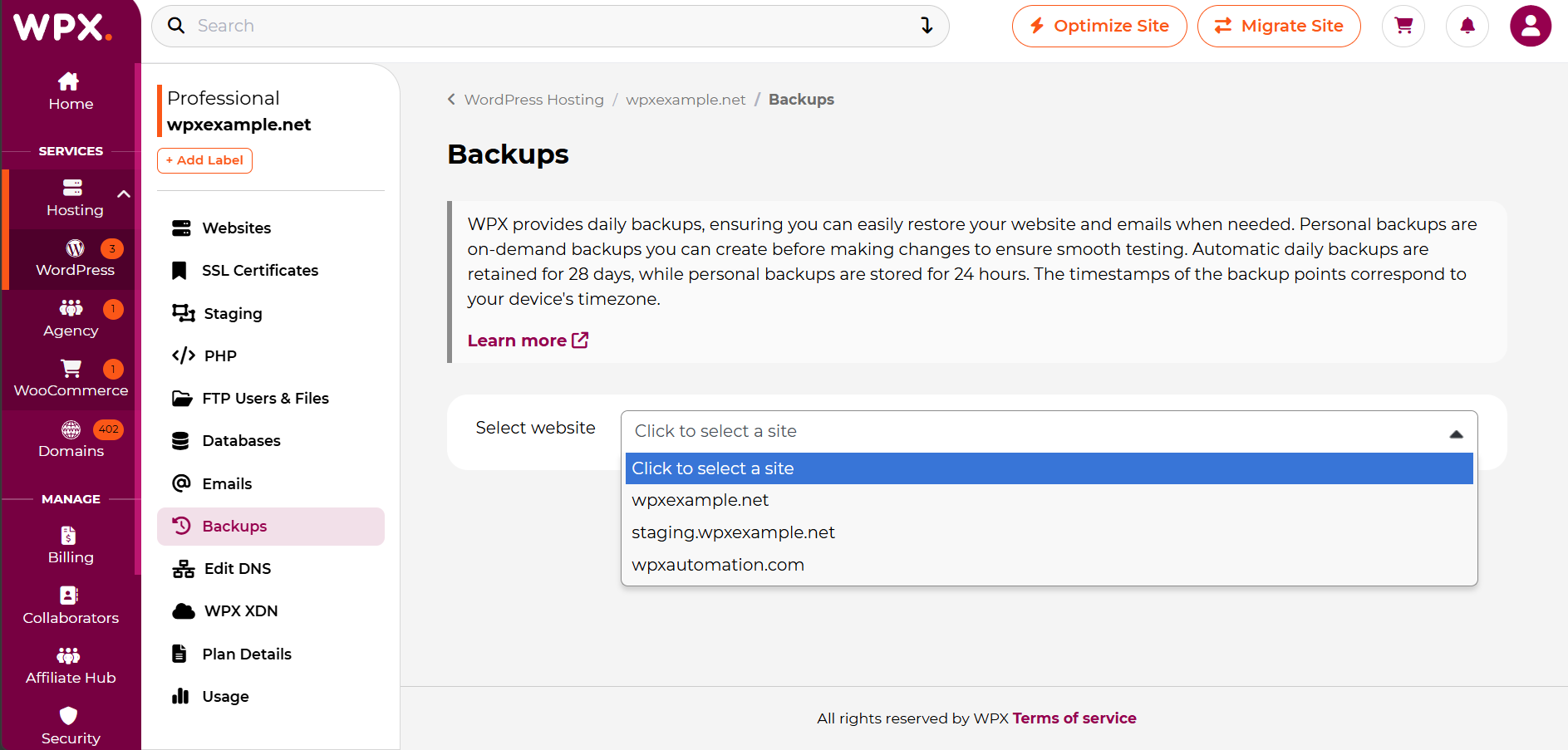This screenshot has width=1568, height=750.
Task: Click the Learn more link
Action: pyautogui.click(x=528, y=341)
